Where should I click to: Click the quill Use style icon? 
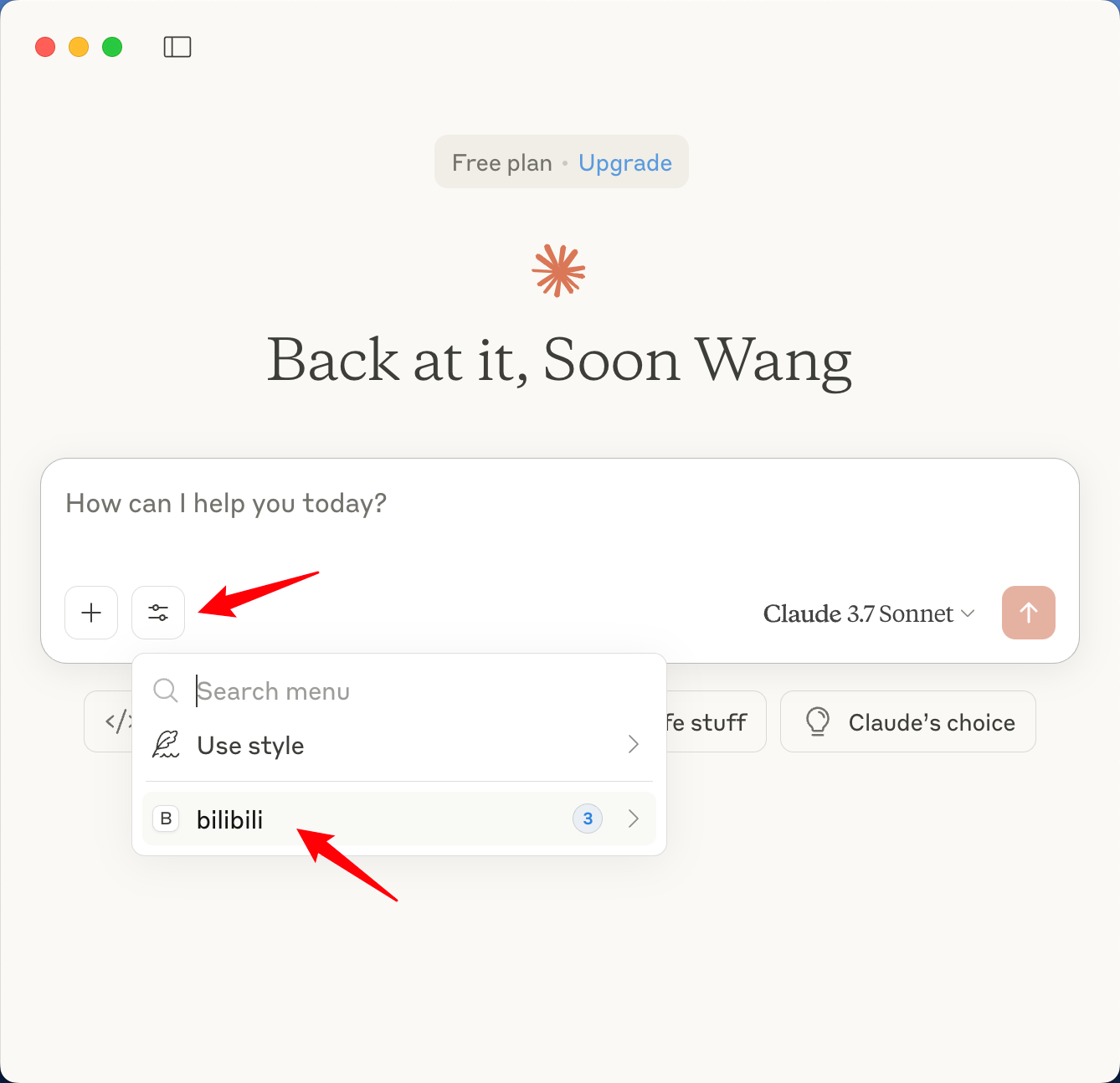[166, 744]
